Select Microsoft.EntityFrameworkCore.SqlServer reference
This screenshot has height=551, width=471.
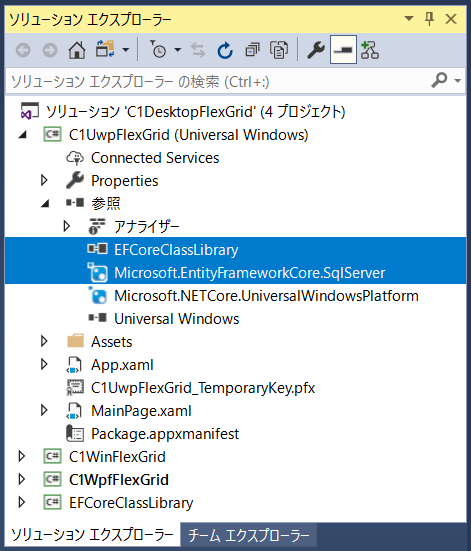pyautogui.click(x=250, y=273)
